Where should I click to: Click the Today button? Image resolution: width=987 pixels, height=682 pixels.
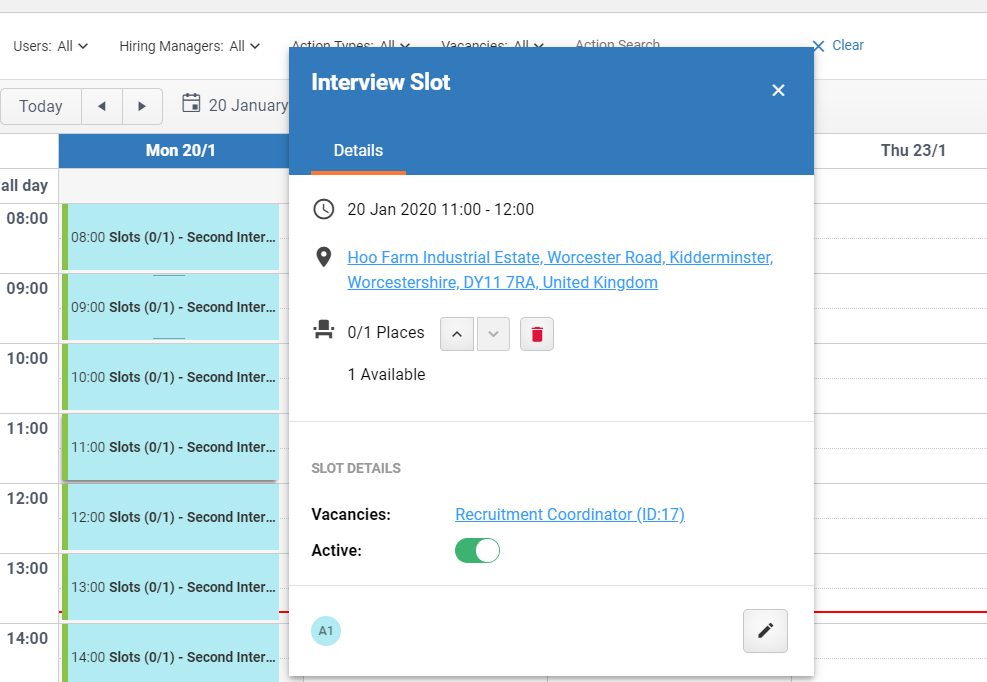pyautogui.click(x=41, y=106)
